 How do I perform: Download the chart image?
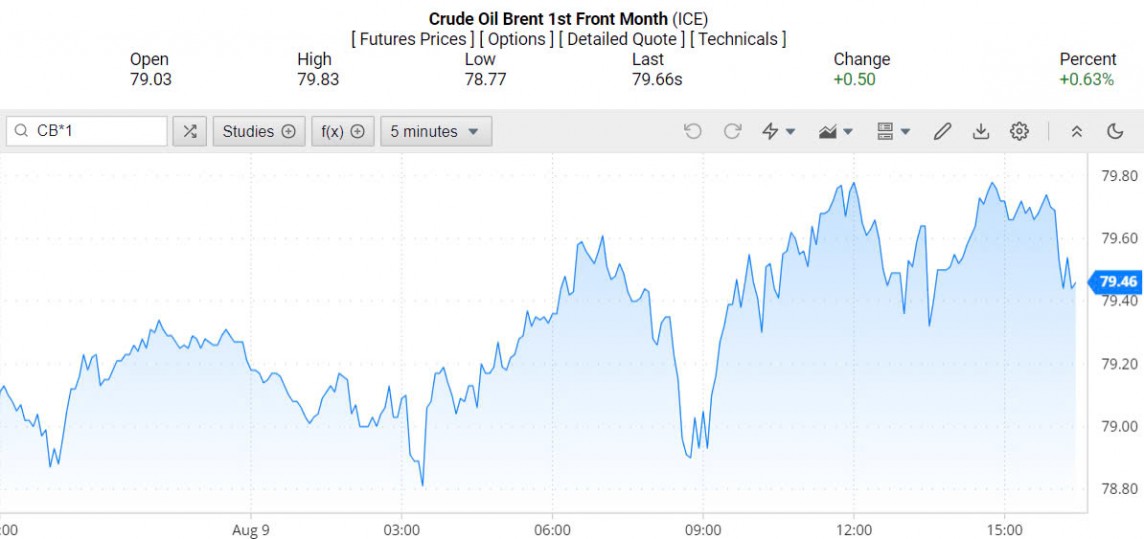click(981, 131)
